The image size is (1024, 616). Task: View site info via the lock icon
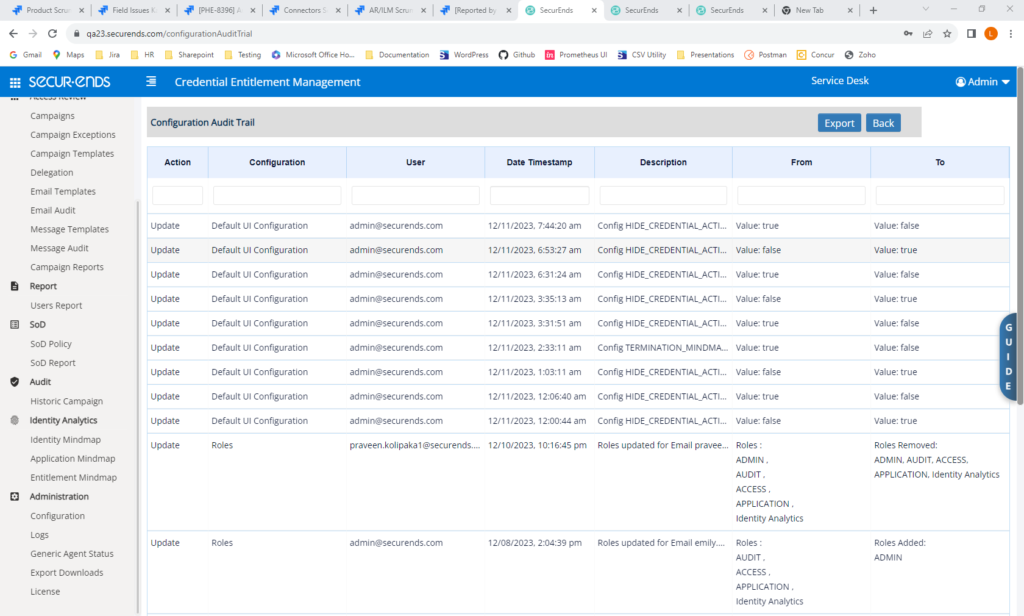[76, 33]
